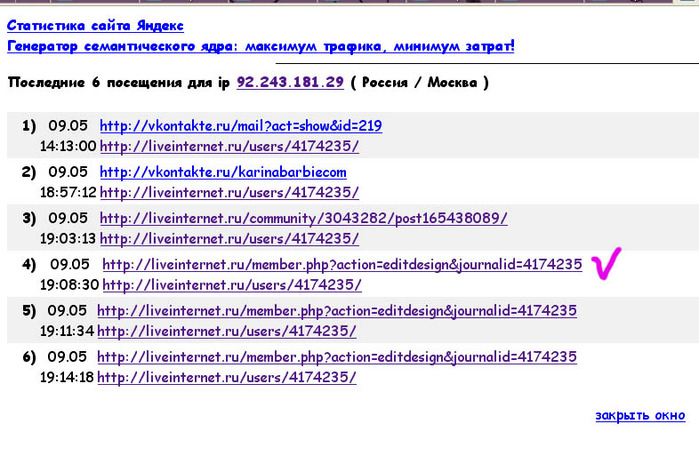Click the 09.05 date in row 6
699x464 pixels.
point(67,357)
